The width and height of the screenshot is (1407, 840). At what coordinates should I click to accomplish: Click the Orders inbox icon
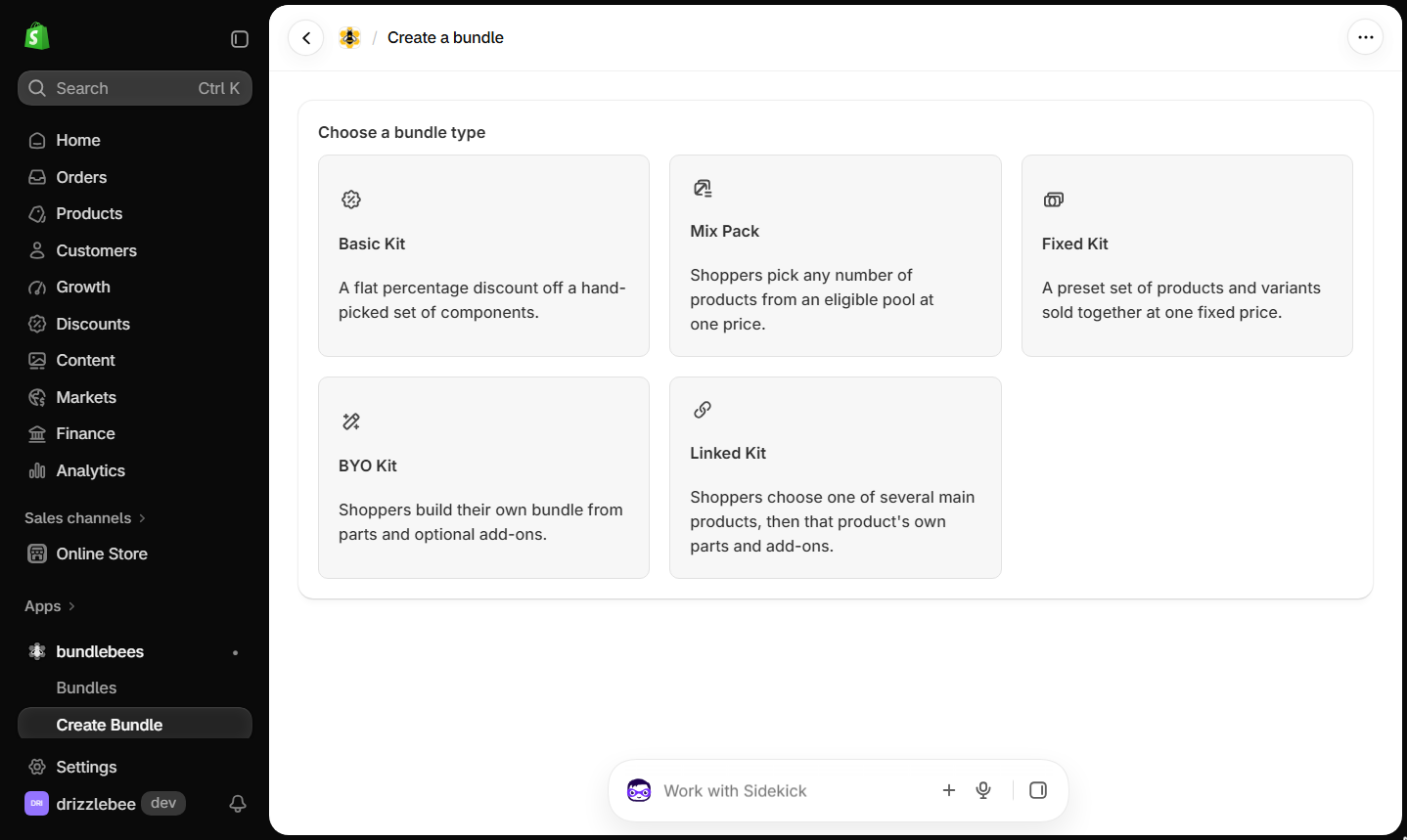pos(37,177)
